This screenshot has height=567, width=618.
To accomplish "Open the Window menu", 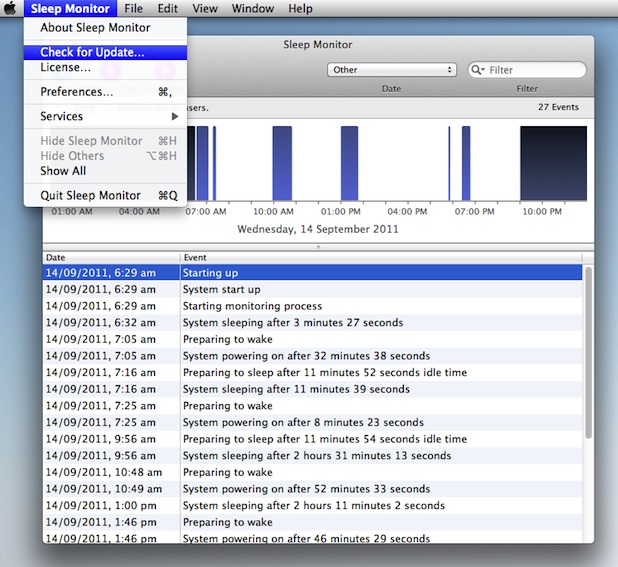I will 253,8.
